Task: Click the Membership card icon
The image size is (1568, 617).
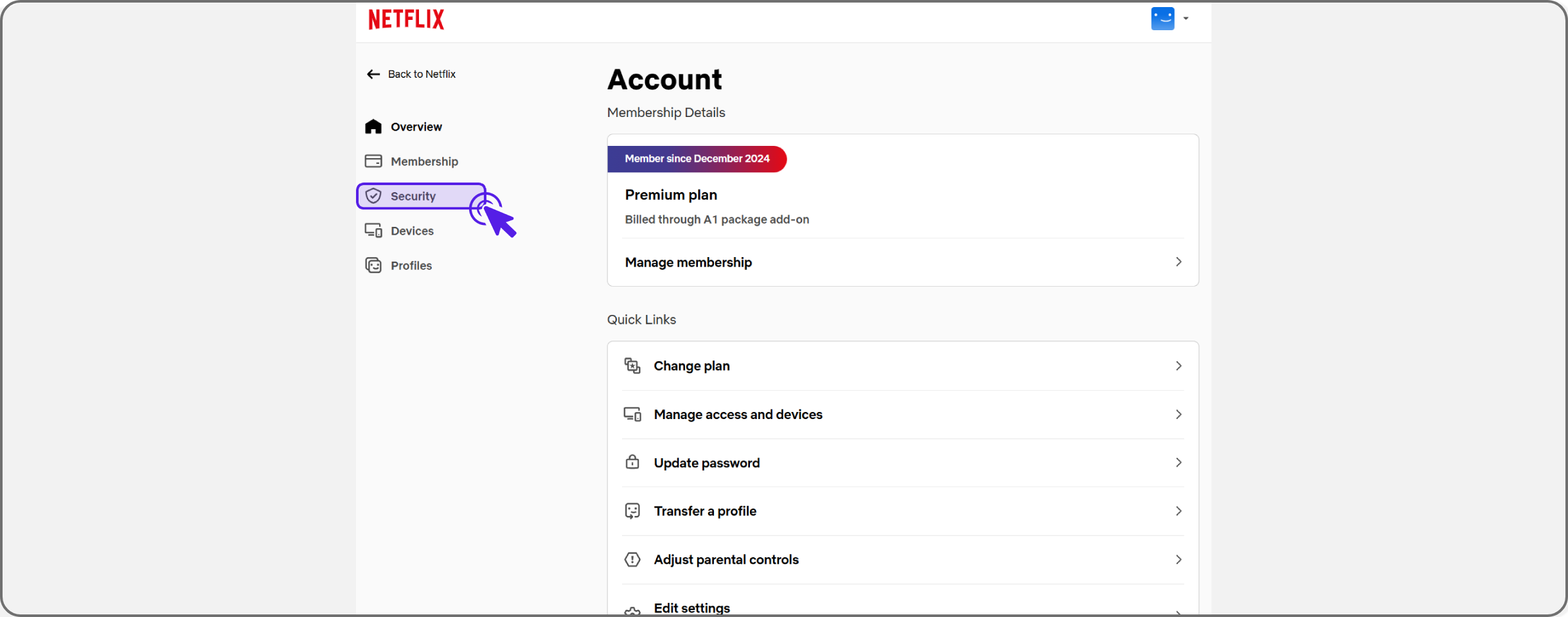Action: pos(373,161)
